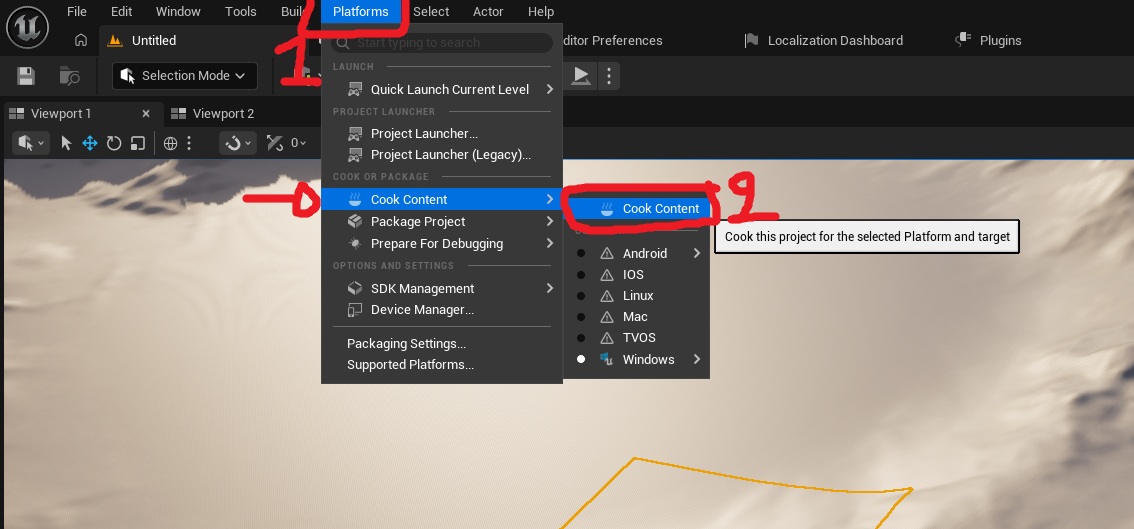This screenshot has height=529, width=1134.
Task: Expand the Android submenu arrow
Action: tap(697, 253)
